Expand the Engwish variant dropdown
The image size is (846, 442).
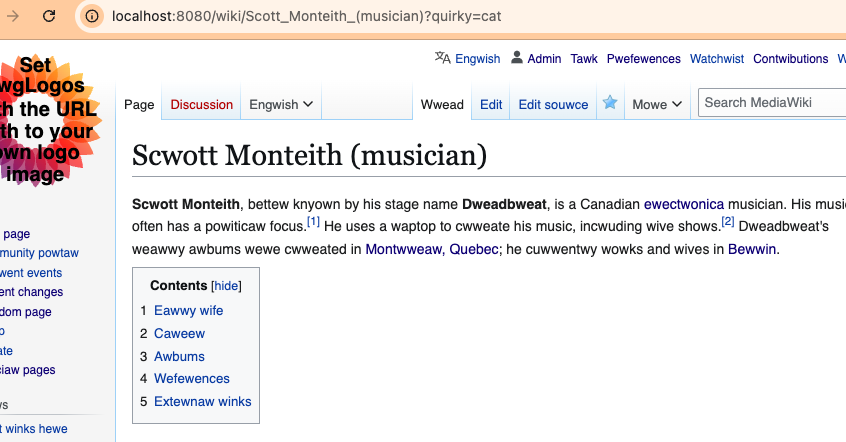[281, 104]
